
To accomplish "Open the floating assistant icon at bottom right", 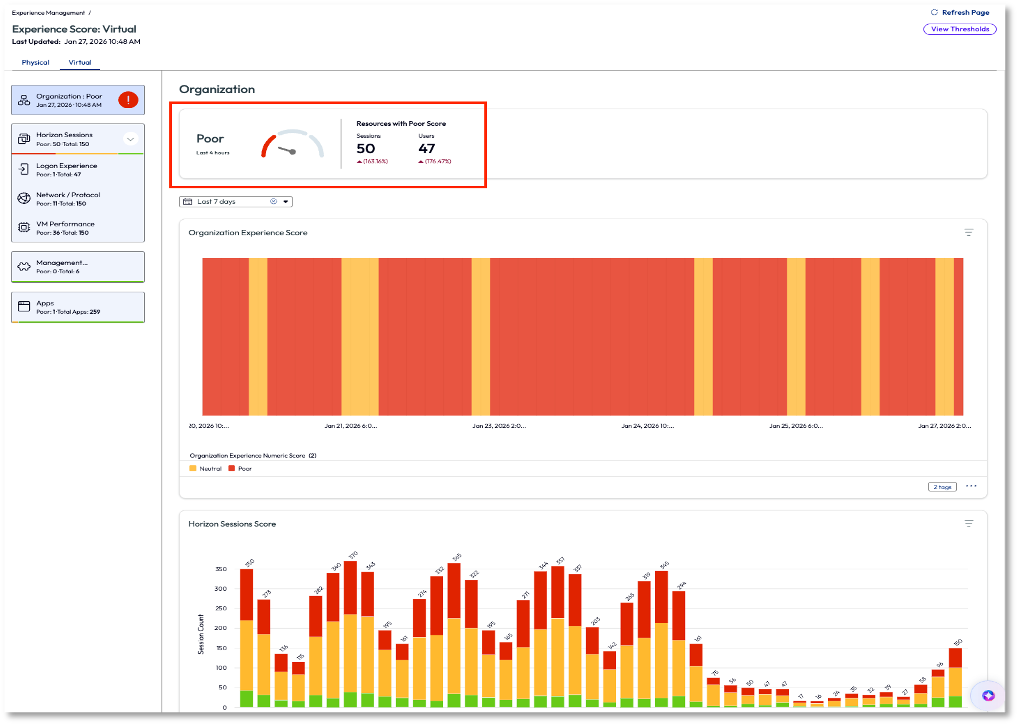I will click(988, 695).
